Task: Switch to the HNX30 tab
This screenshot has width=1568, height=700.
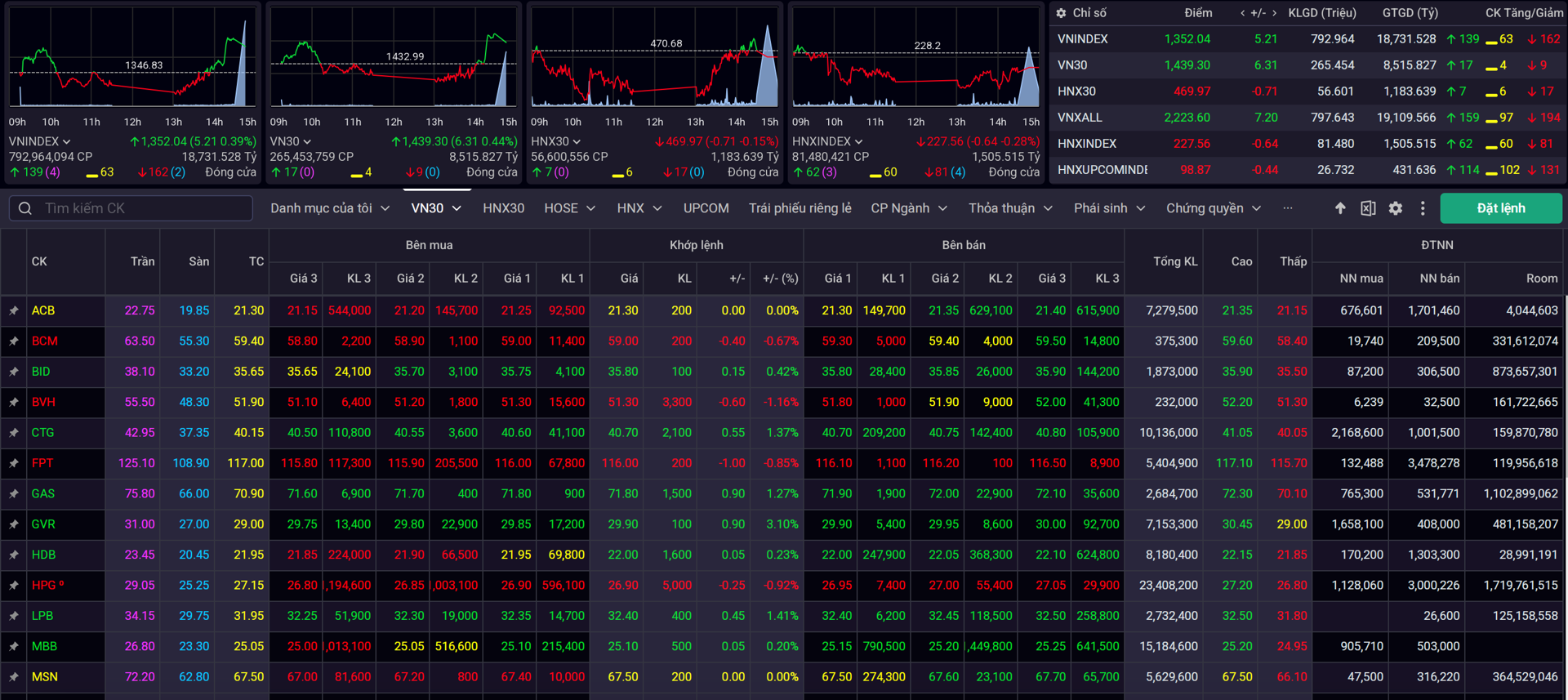Action: [503, 208]
